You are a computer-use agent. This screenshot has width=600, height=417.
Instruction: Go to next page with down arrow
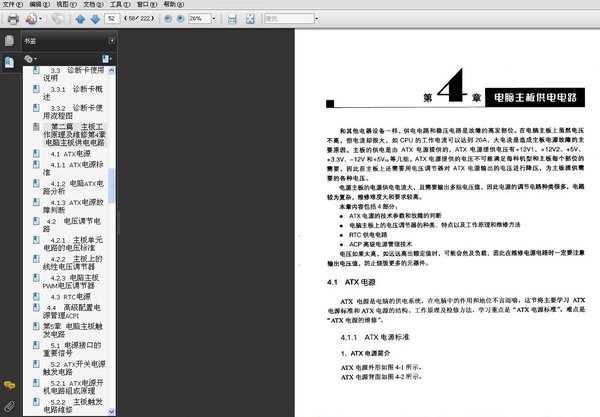coord(95,18)
